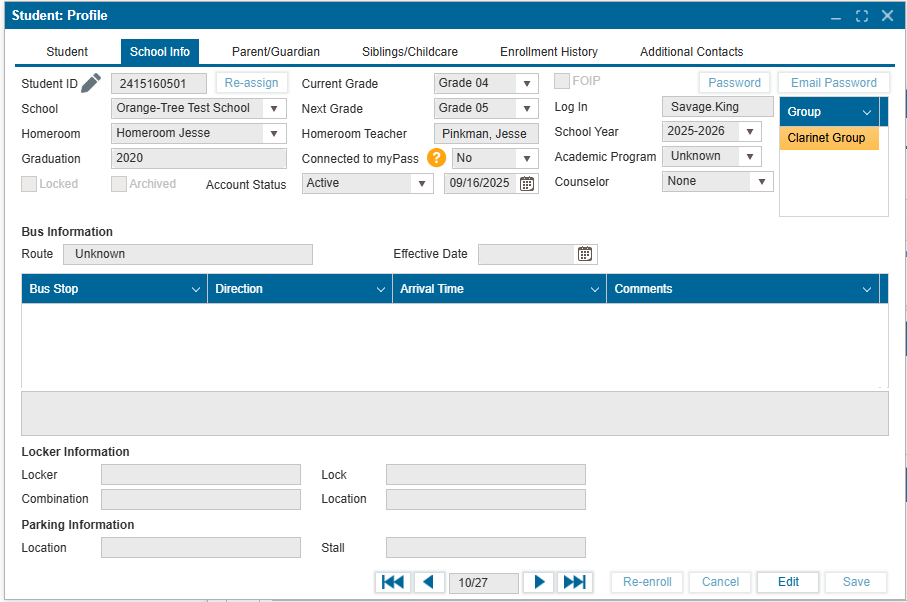Open the School Year dropdown
This screenshot has height=602, width=907.
749,131
